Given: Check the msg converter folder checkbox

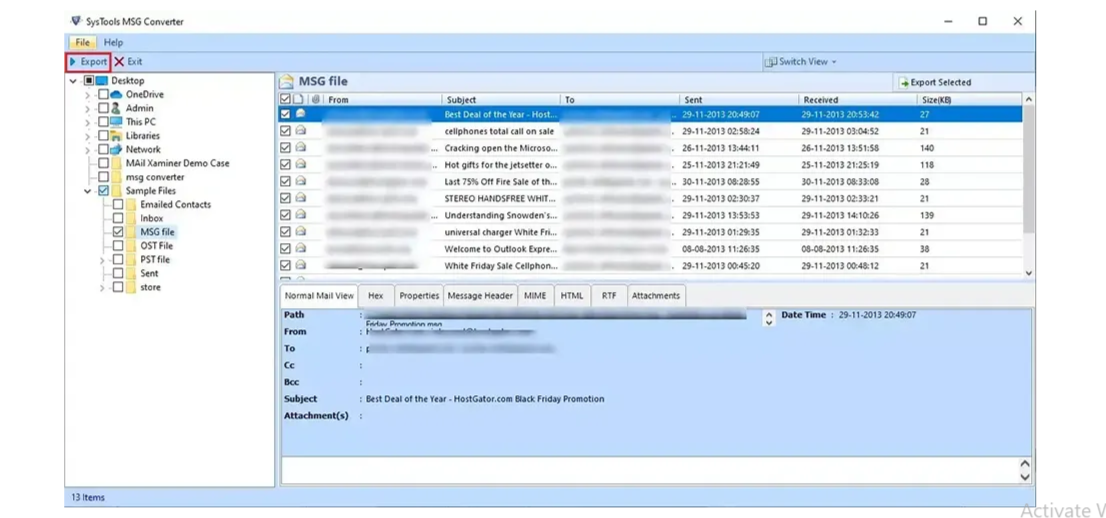Looking at the screenshot, I should (x=103, y=176).
